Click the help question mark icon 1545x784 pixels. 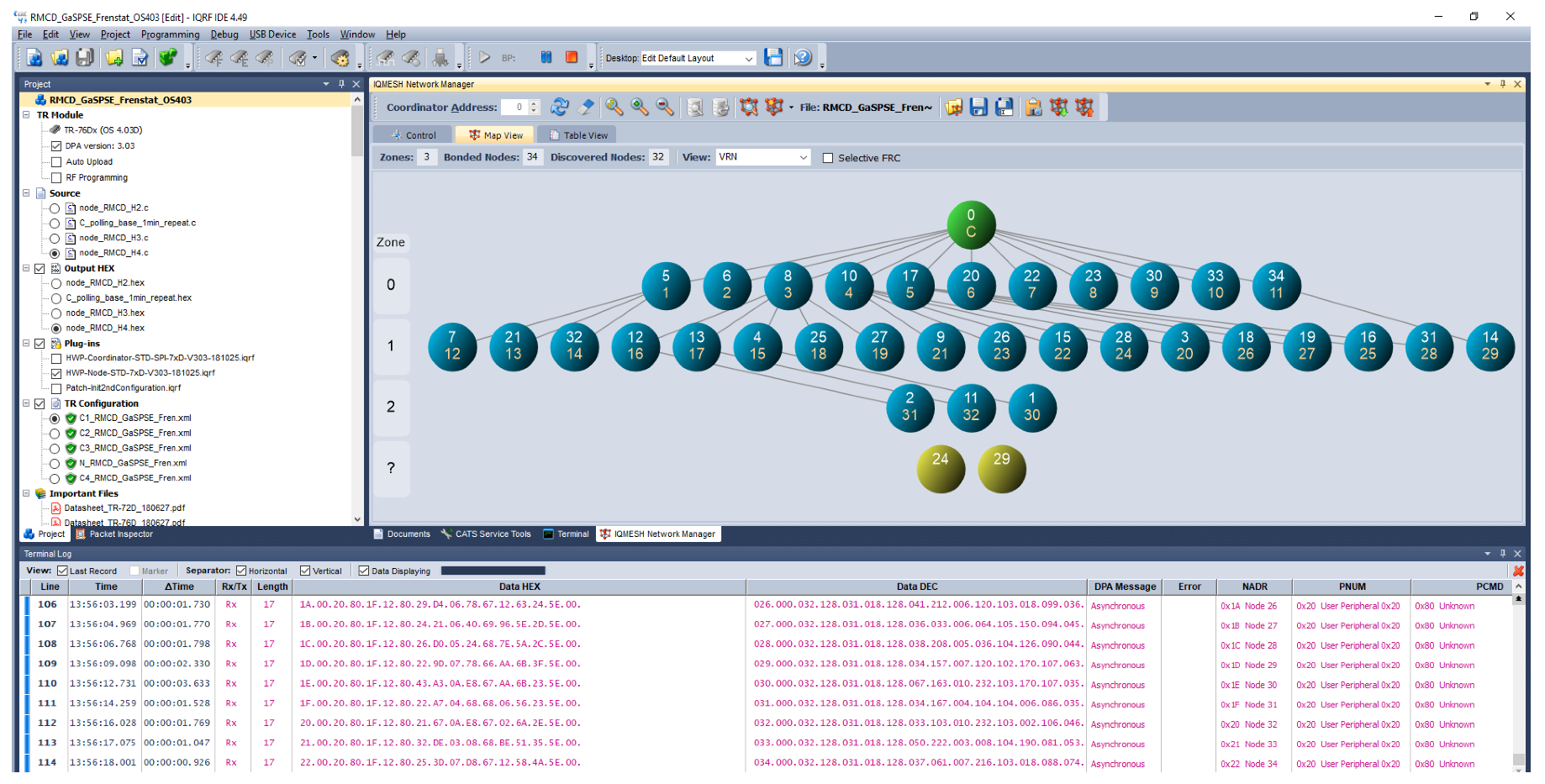[803, 58]
